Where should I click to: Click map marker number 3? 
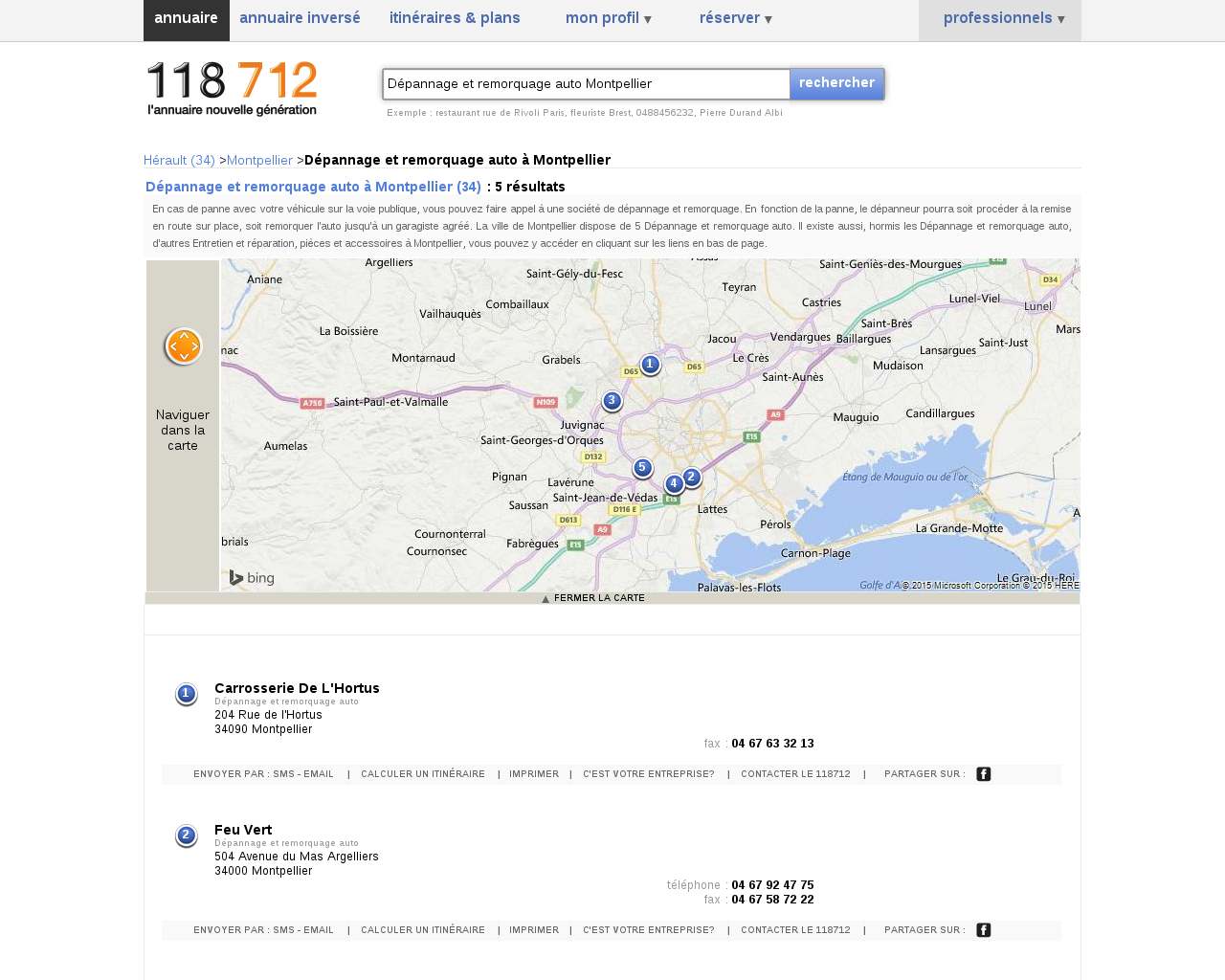[x=612, y=401]
